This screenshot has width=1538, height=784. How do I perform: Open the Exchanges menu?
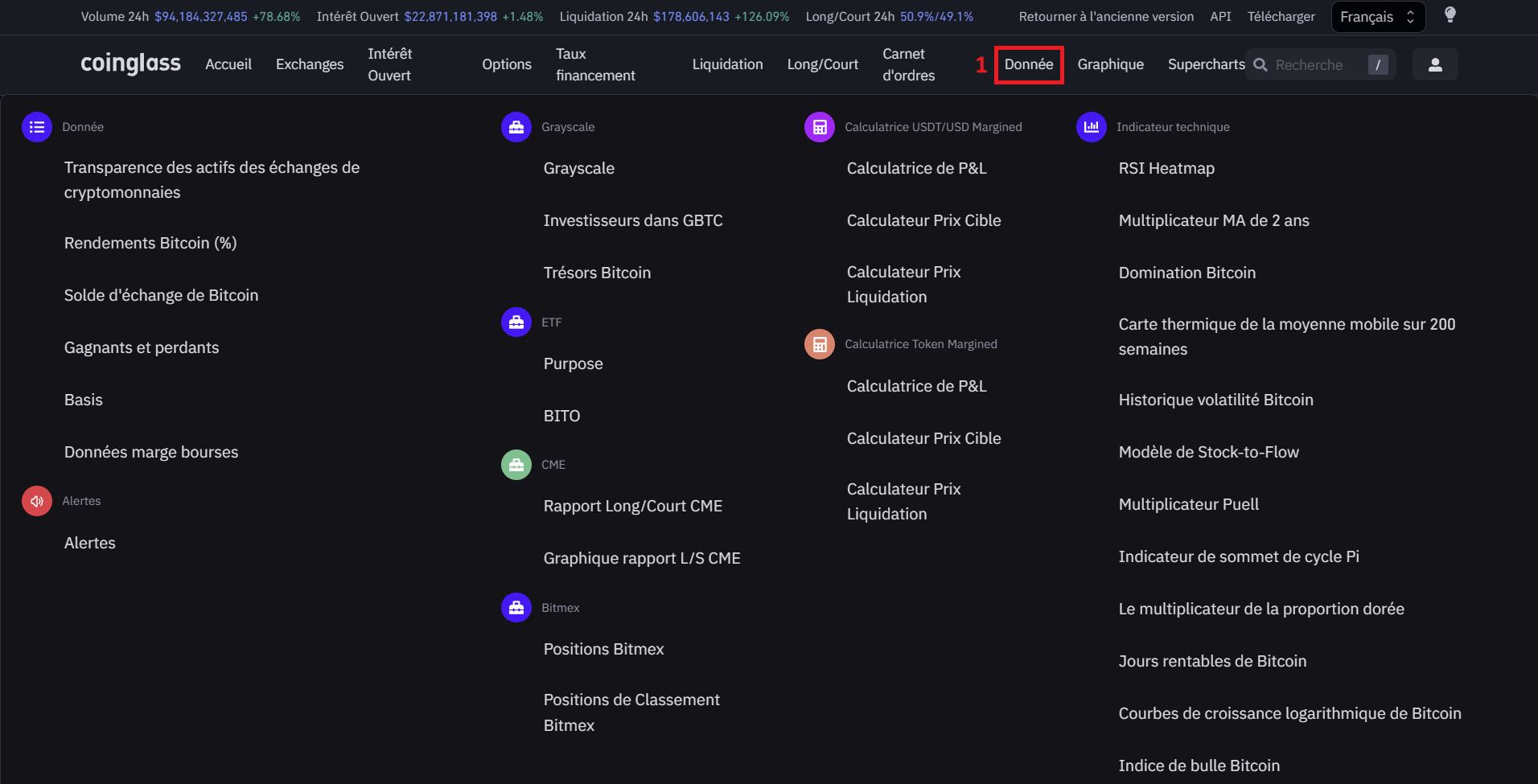point(310,64)
